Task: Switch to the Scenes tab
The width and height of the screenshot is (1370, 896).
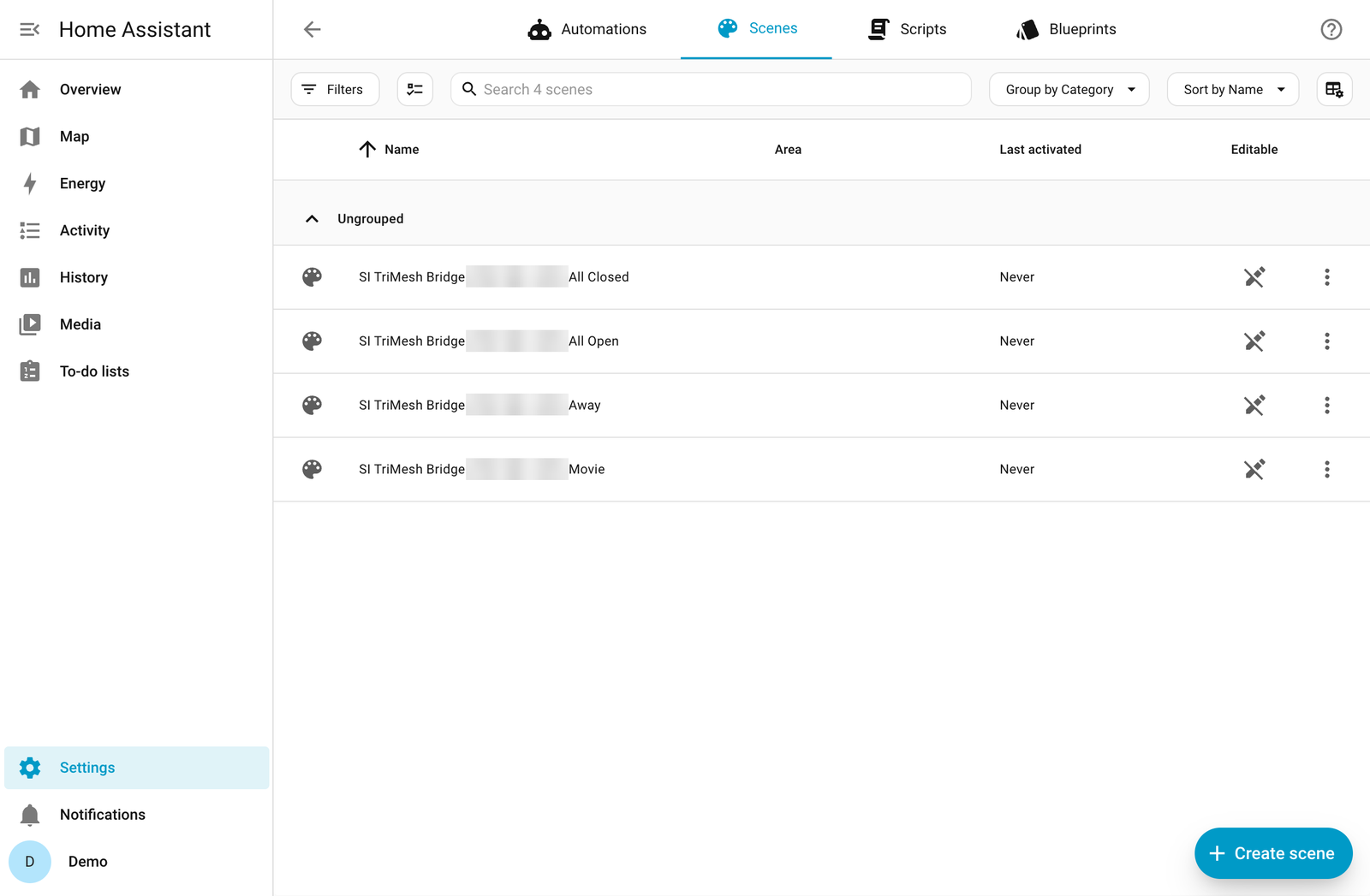Action: coord(756,29)
